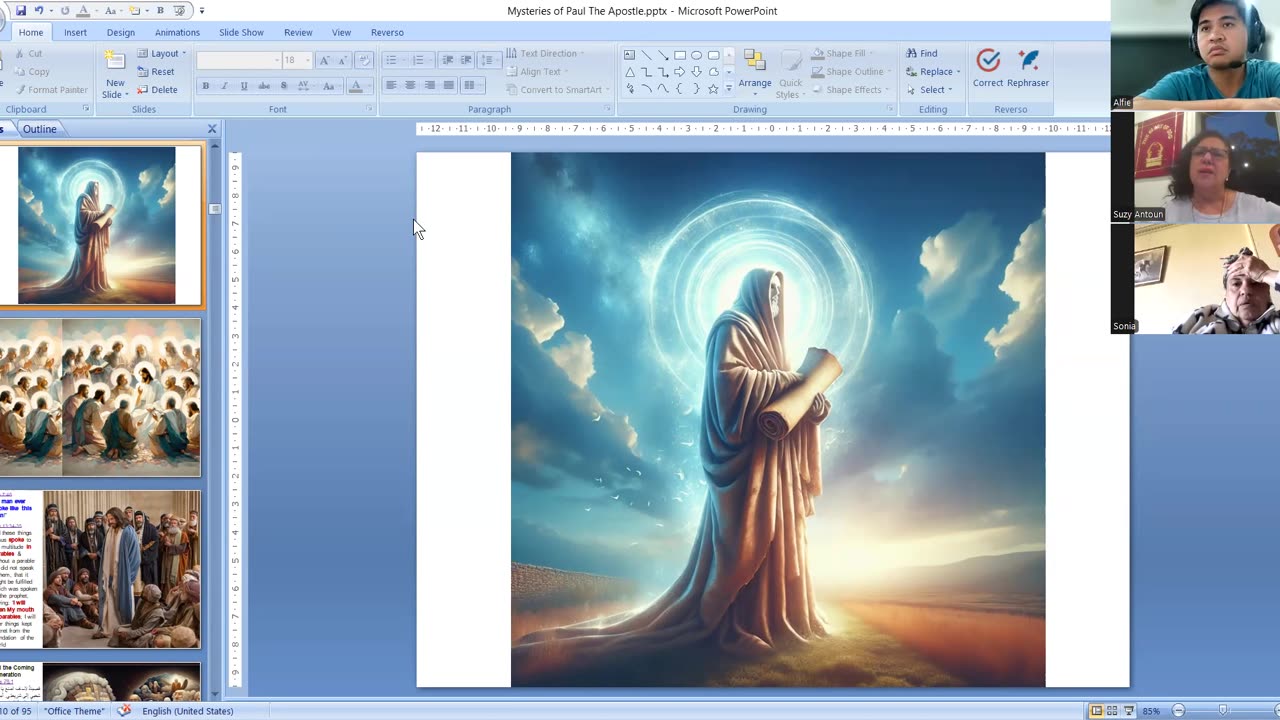The height and width of the screenshot is (720, 1280).
Task: Click English (United States) language indicator
Action: (187, 711)
